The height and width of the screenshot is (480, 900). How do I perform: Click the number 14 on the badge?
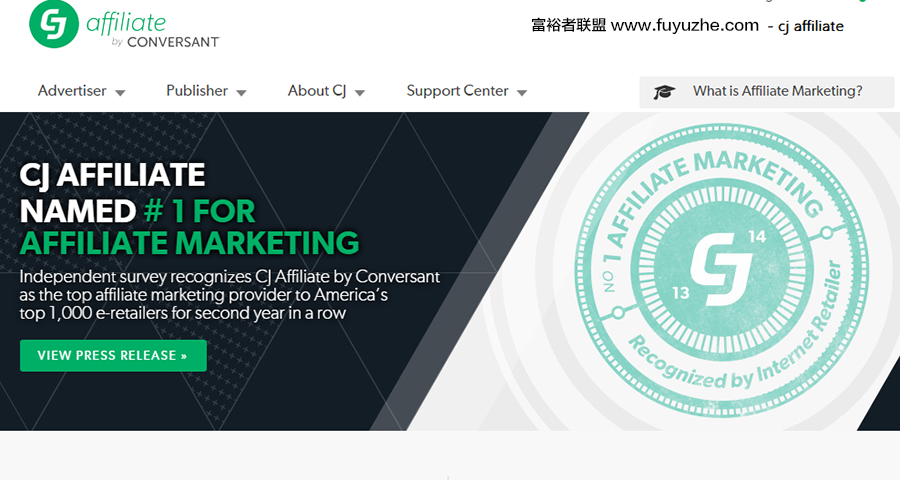tap(757, 236)
